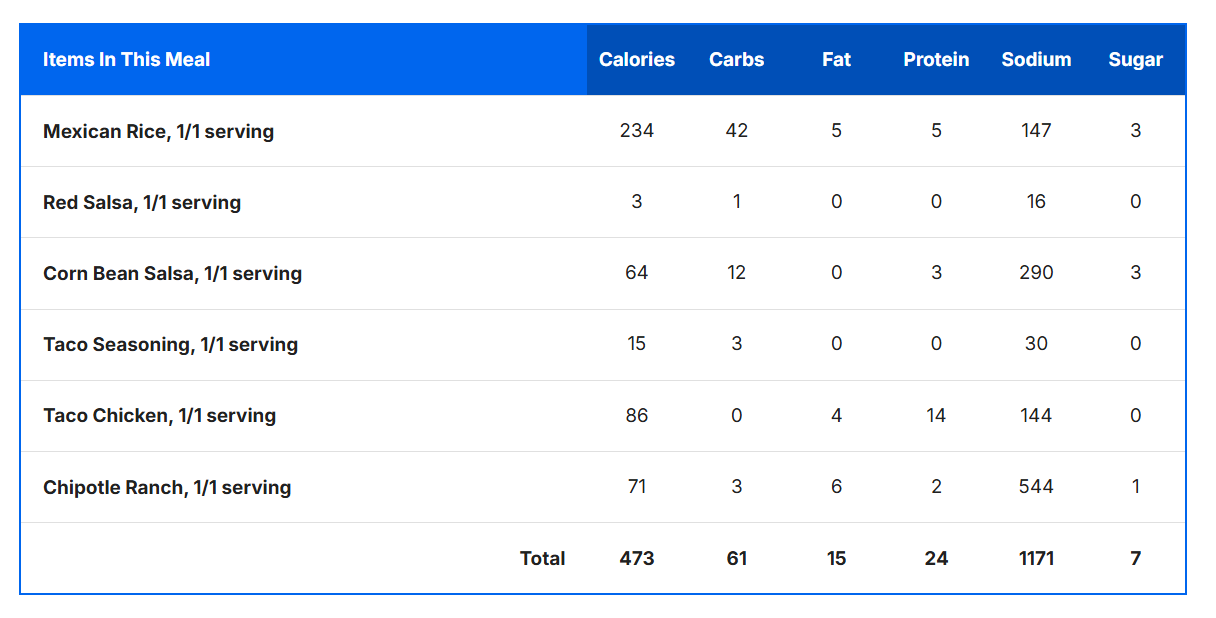Click the "Items In This Meal" header
Viewport: 1216px width, 618px height.
click(127, 60)
